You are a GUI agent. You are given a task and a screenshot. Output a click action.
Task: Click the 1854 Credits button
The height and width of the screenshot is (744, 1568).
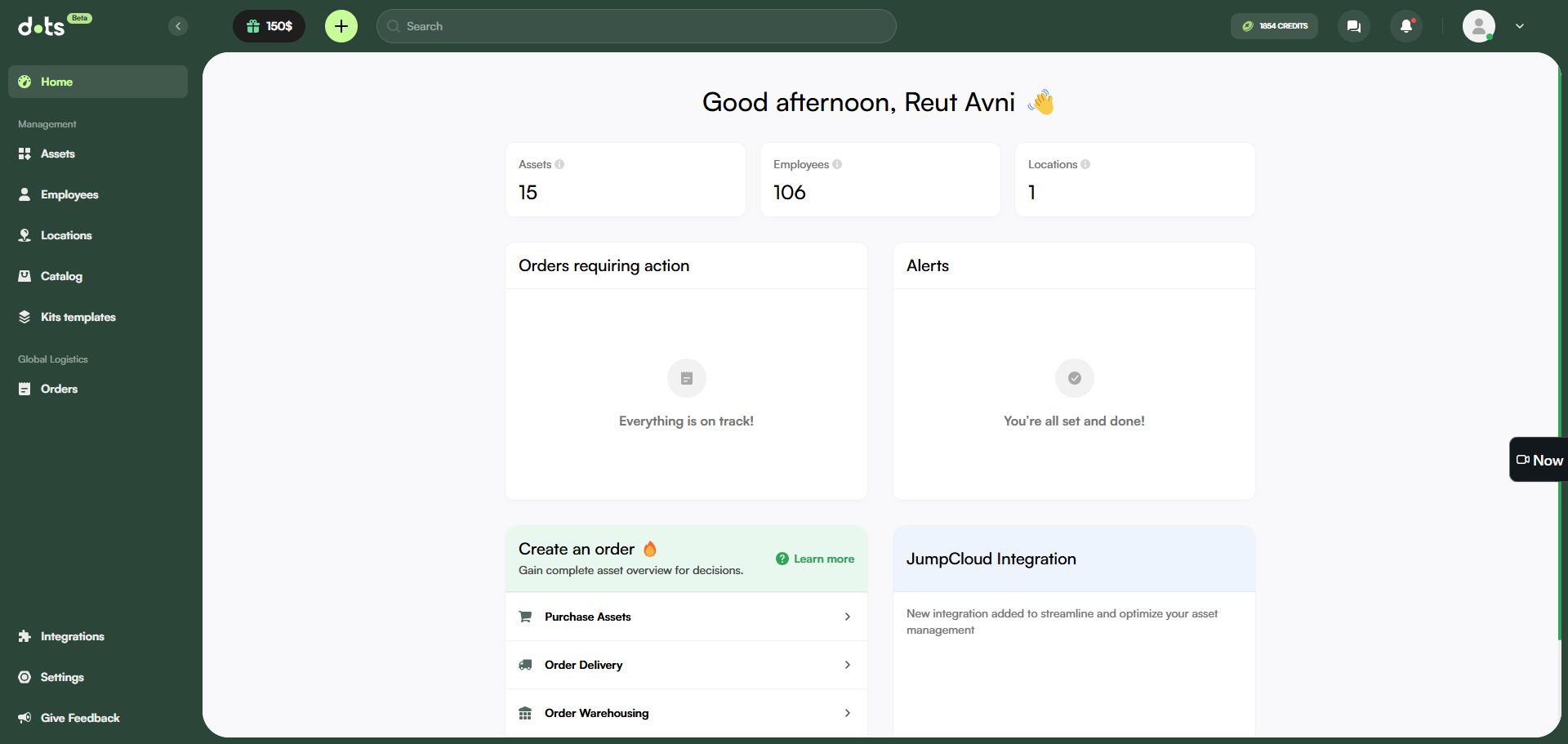click(1274, 26)
